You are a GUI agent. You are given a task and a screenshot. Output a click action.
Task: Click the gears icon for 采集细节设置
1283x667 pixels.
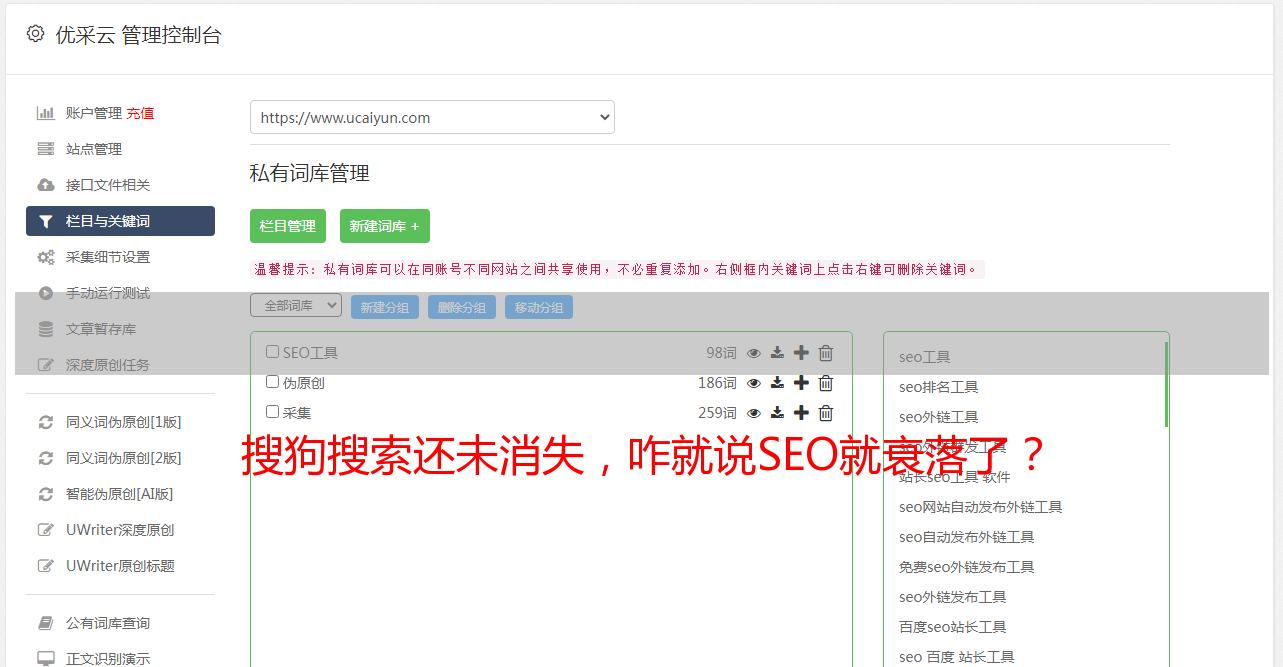[x=46, y=257]
